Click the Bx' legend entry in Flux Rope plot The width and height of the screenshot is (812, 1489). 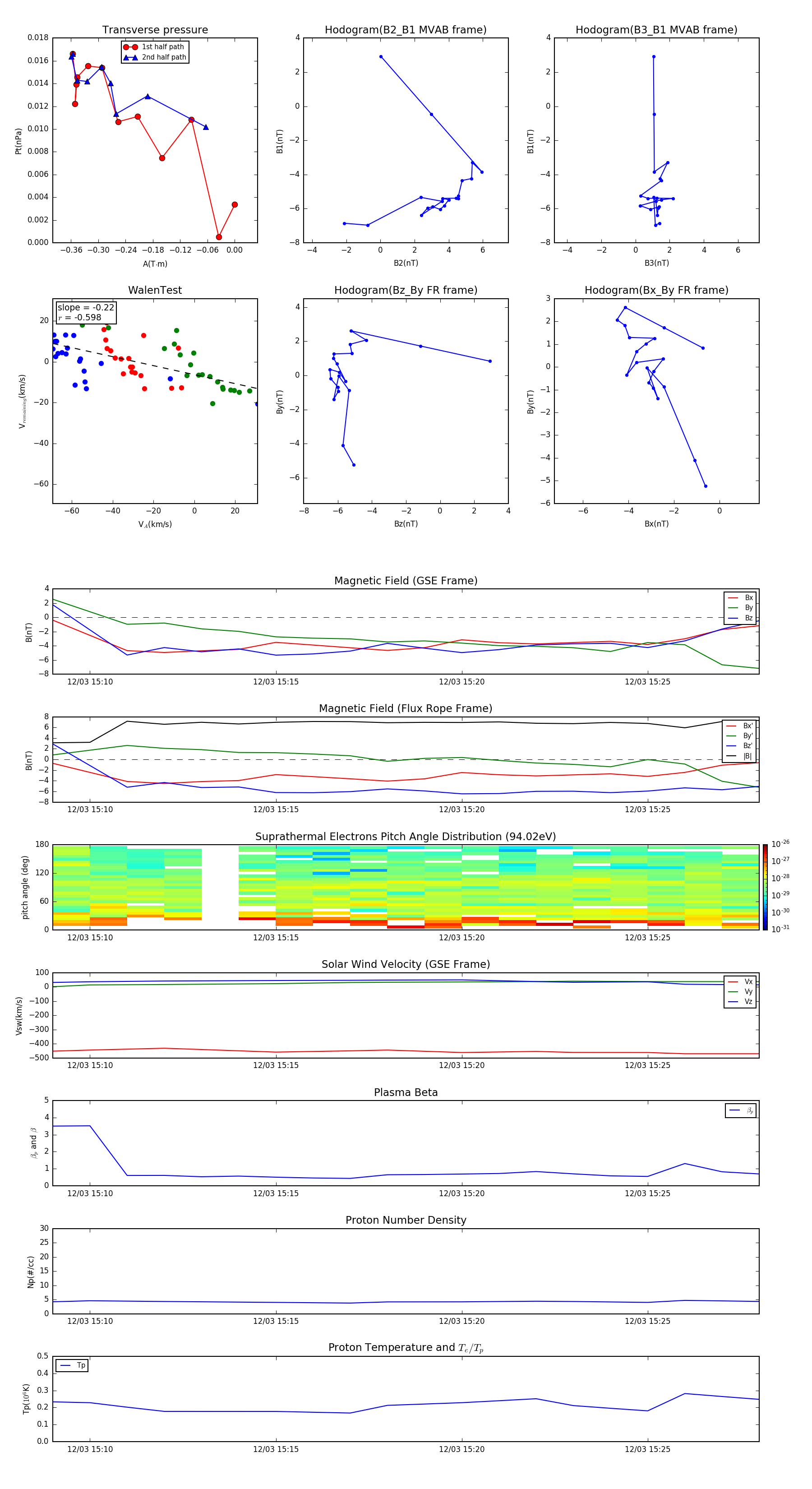coord(740,726)
